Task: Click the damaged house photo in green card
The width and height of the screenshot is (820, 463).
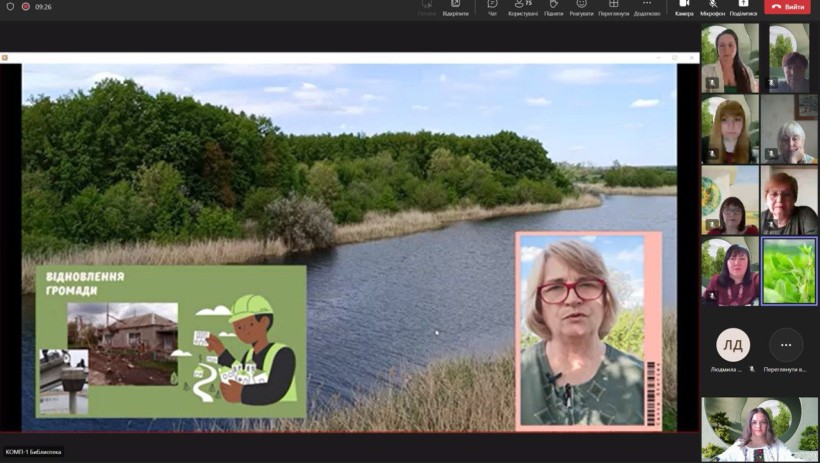Action: 122,344
